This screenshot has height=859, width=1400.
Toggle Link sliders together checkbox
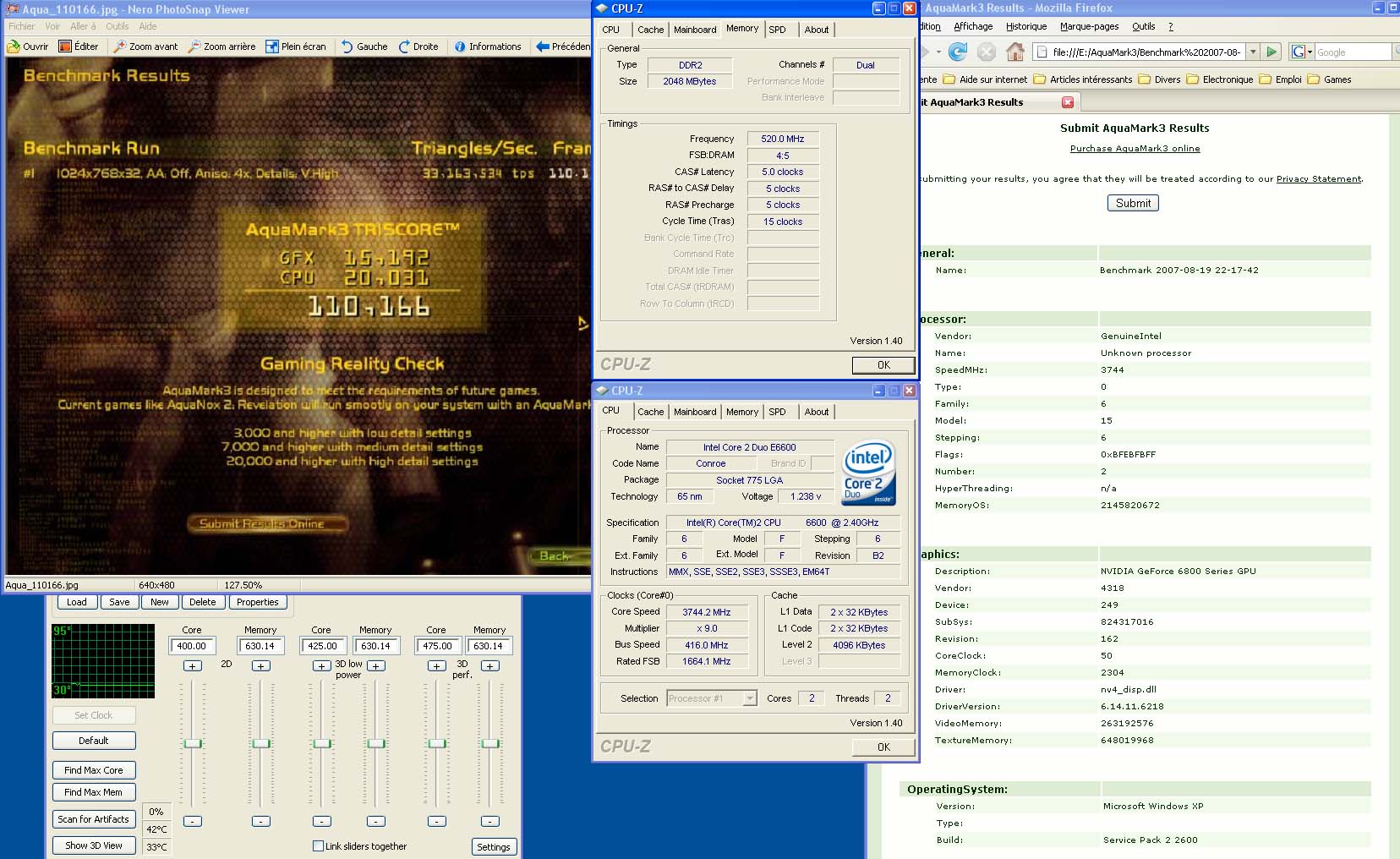point(318,845)
